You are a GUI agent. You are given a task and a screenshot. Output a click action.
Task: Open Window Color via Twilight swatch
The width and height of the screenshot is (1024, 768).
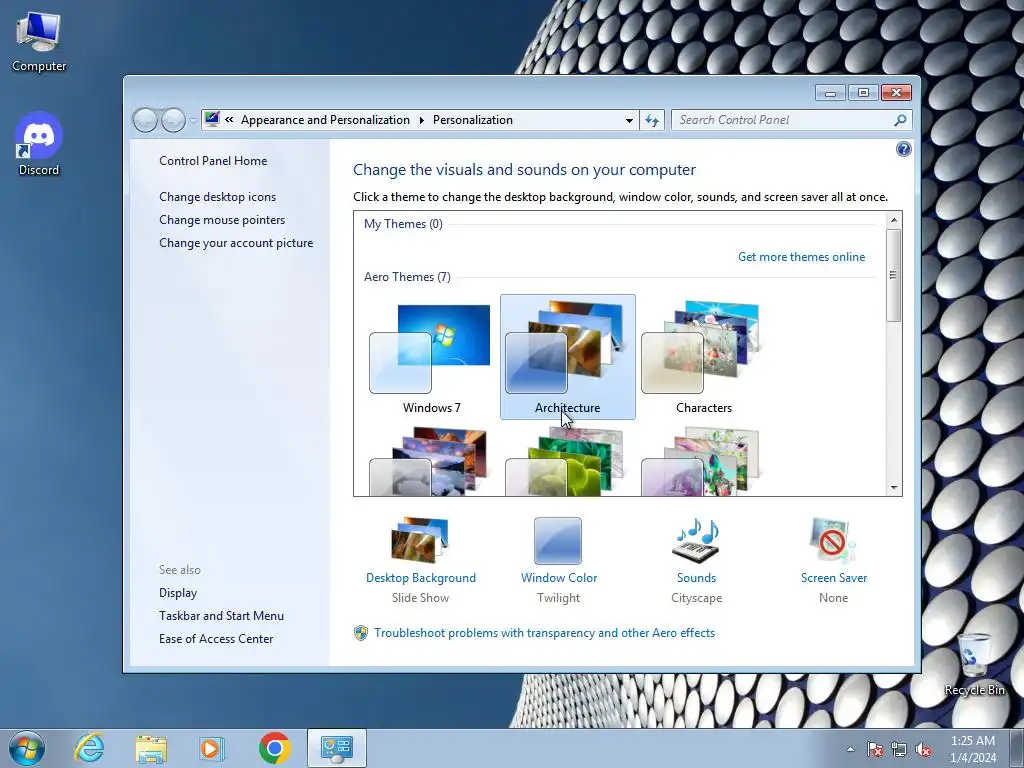coord(558,541)
